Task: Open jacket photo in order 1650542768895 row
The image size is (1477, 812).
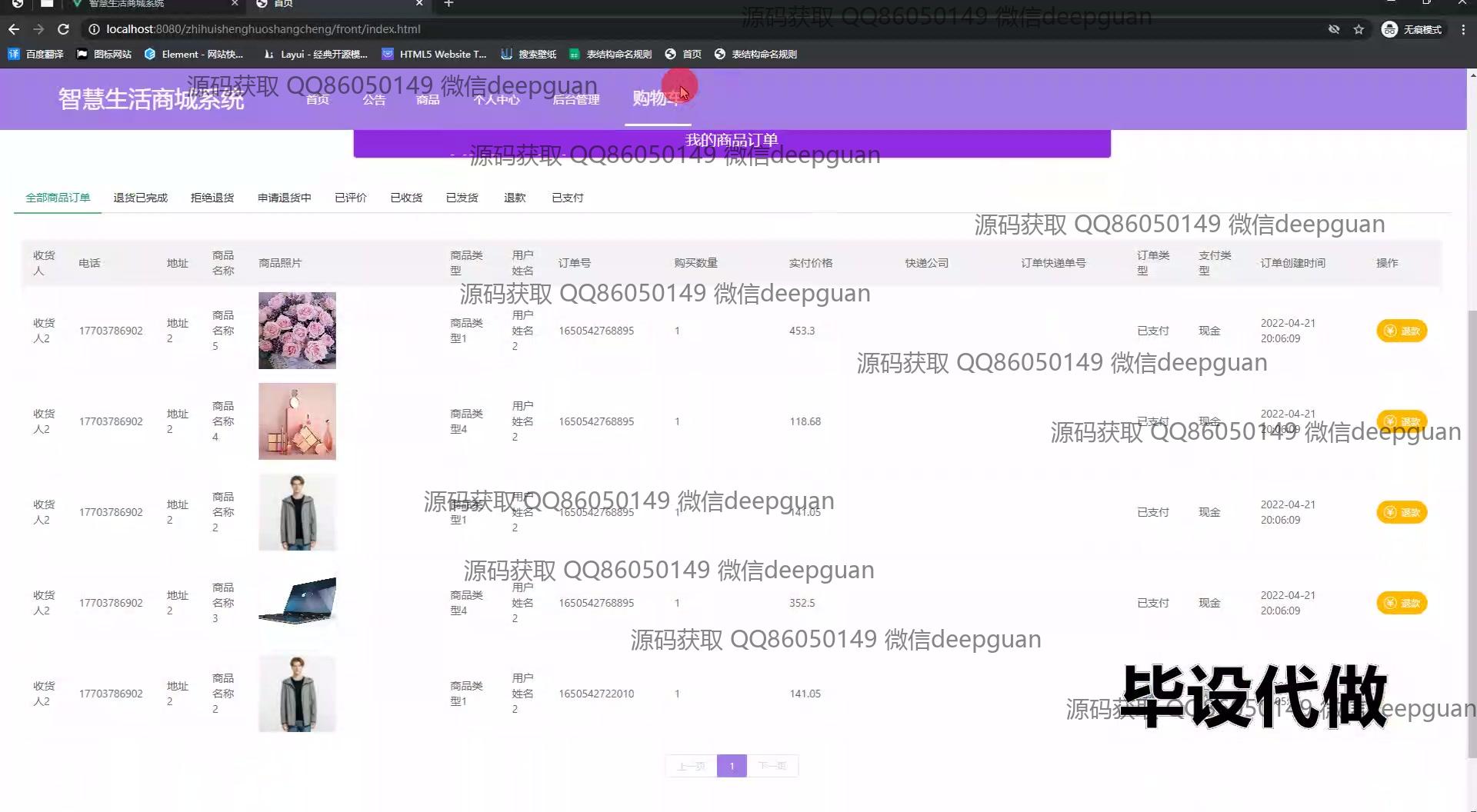Action: (297, 512)
